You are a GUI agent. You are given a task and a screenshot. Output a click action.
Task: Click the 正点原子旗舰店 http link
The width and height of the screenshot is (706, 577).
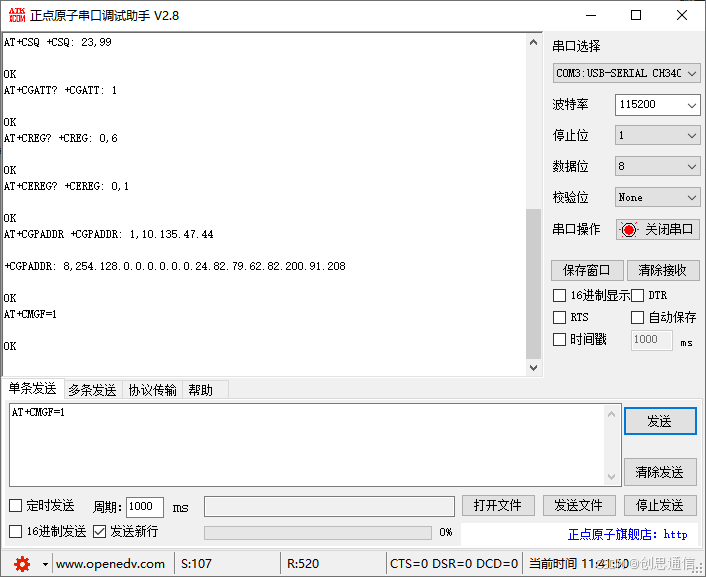(x=628, y=535)
